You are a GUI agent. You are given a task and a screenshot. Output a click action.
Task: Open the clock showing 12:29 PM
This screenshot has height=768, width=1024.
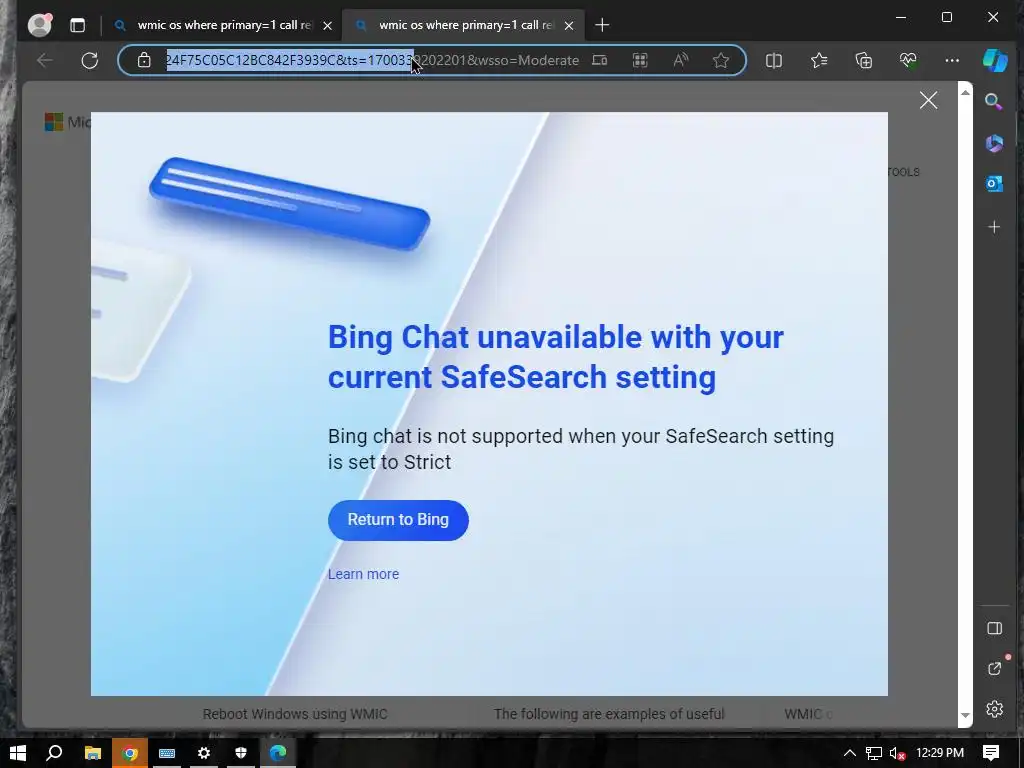(940, 753)
